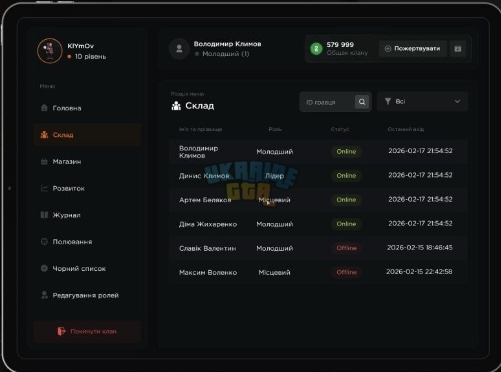Image resolution: width=501 pixels, height=372 pixels.
Task: Click the chevron on the Всі filter
Action: [457, 101]
